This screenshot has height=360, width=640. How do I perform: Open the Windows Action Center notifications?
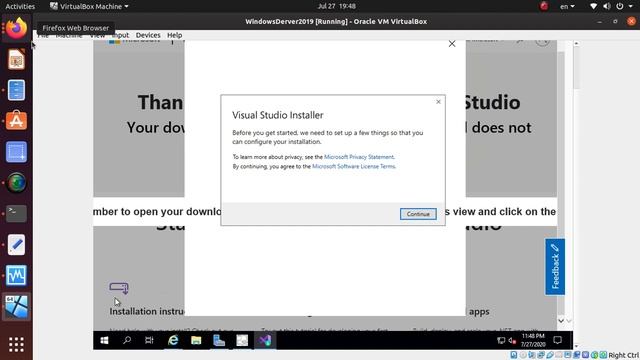(x=558, y=340)
